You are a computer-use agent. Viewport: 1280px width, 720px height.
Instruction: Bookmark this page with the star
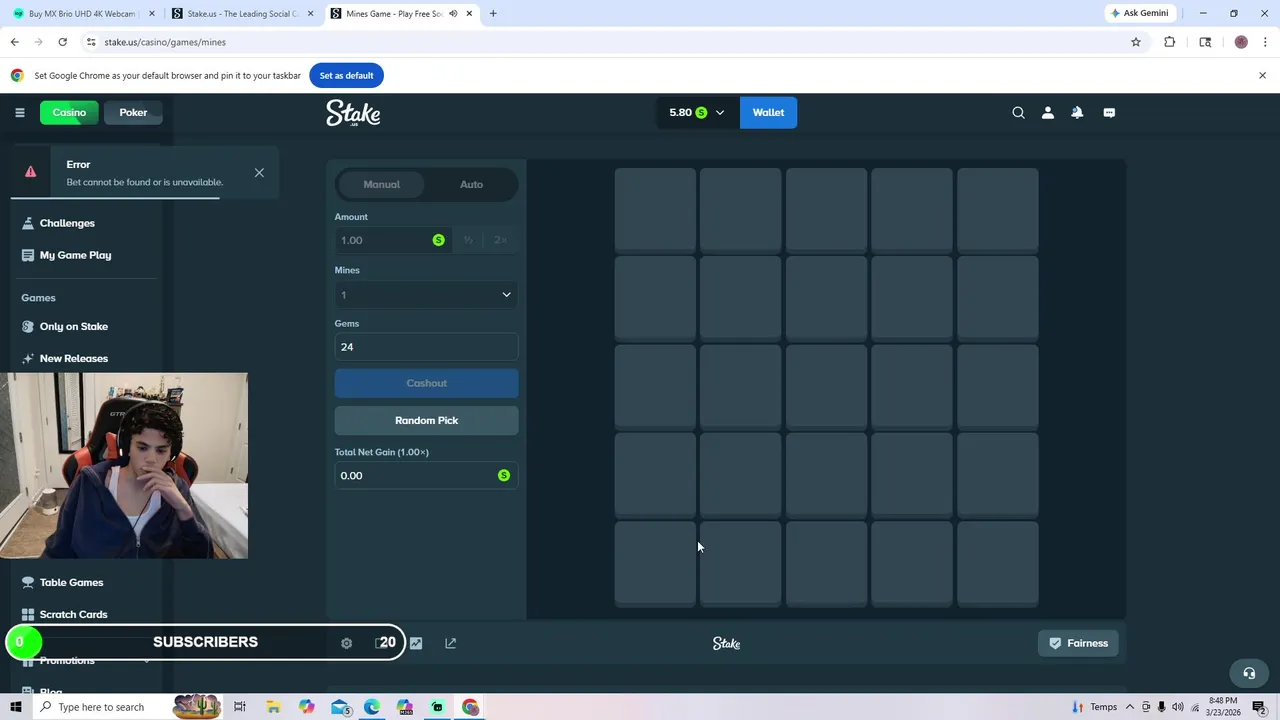(1136, 42)
